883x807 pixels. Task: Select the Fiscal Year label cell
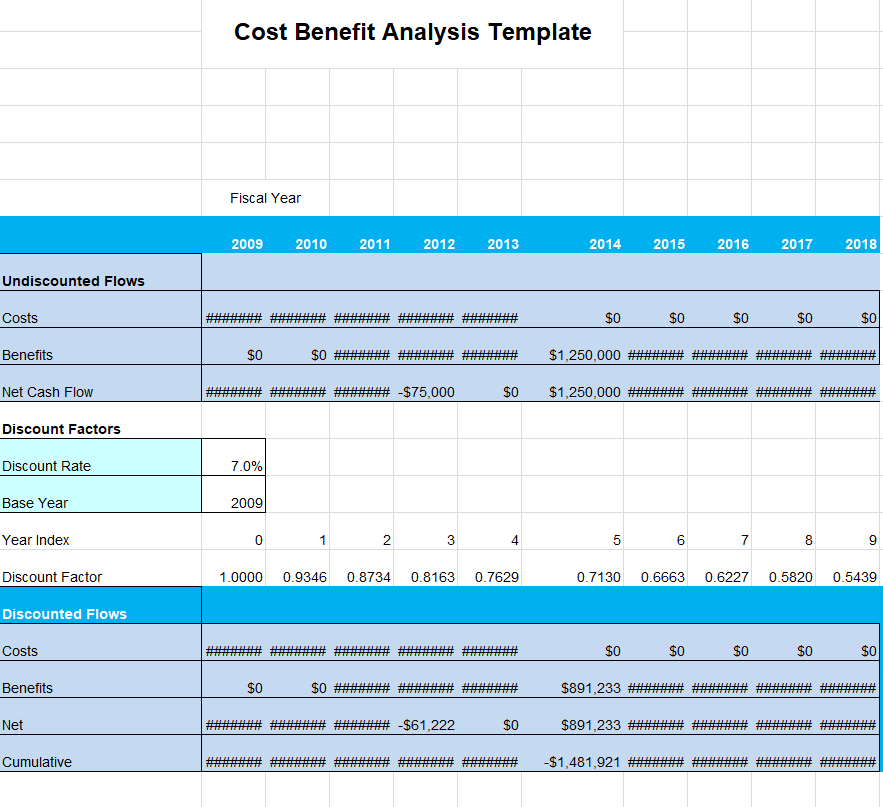click(x=265, y=198)
